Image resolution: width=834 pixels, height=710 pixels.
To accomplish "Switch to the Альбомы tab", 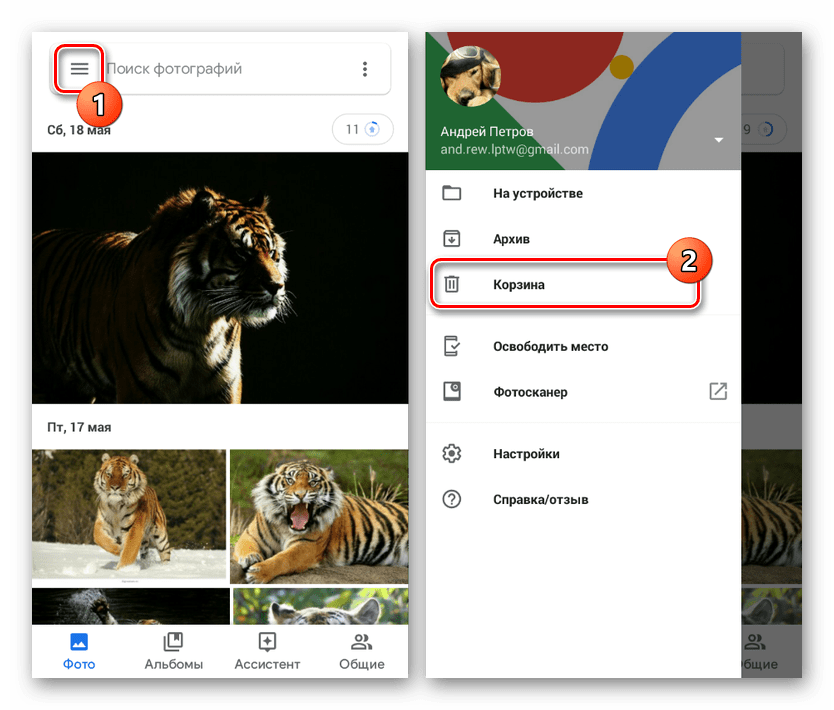I will pyautogui.click(x=173, y=651).
